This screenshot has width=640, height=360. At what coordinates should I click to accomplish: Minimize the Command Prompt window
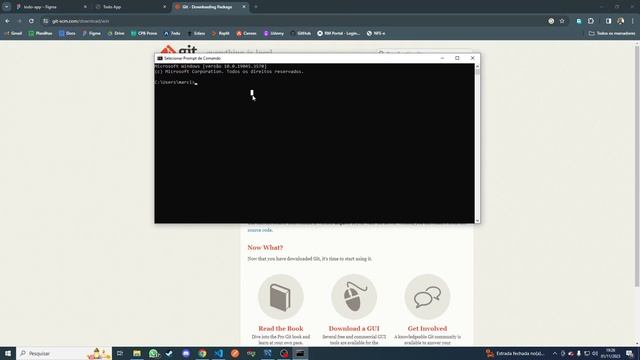tap(442, 58)
